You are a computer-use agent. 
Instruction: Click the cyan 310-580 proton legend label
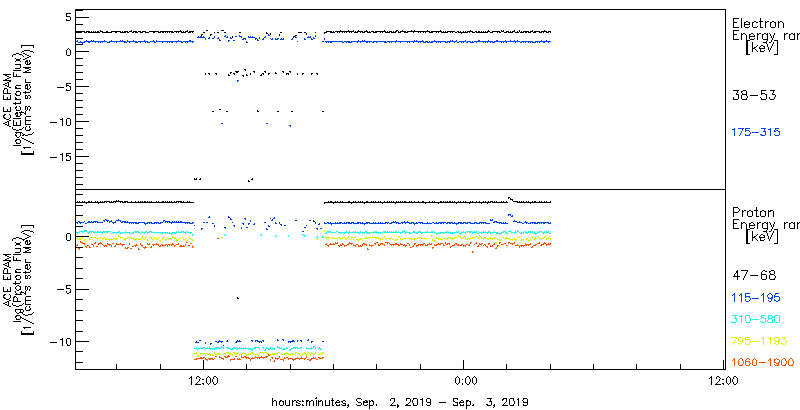pyautogui.click(x=756, y=320)
